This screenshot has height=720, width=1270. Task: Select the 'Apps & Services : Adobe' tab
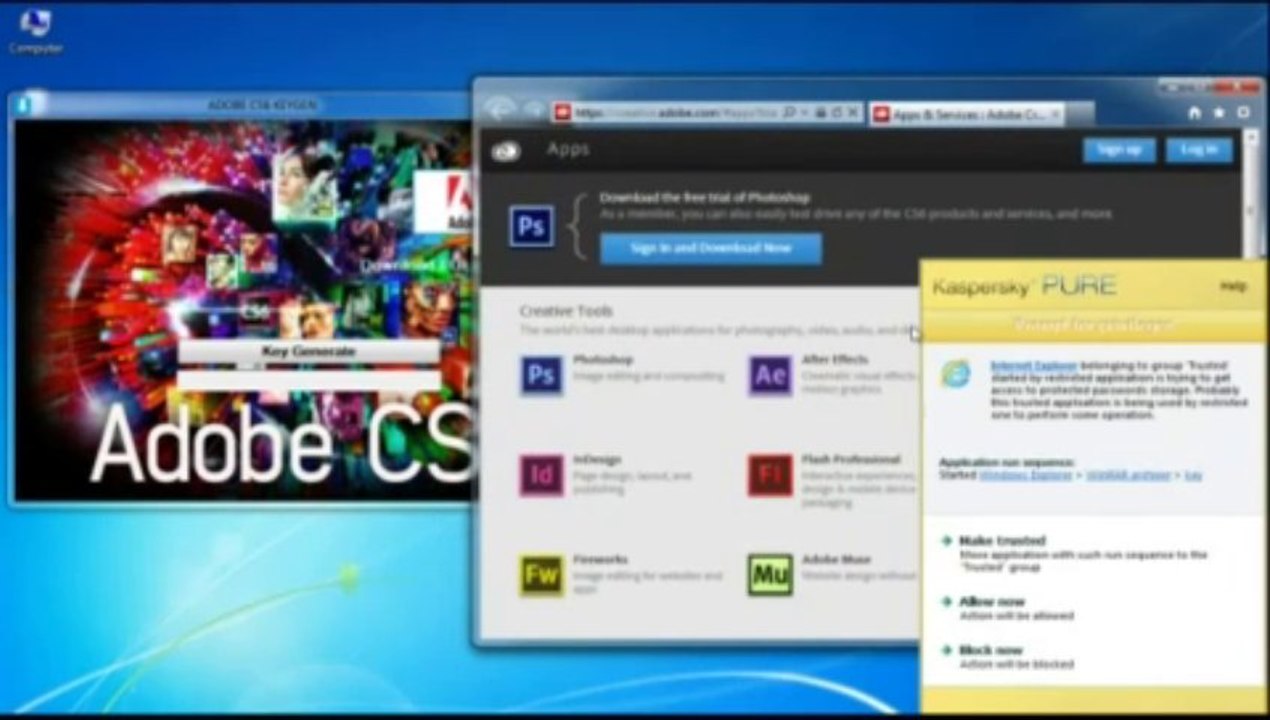[967, 114]
